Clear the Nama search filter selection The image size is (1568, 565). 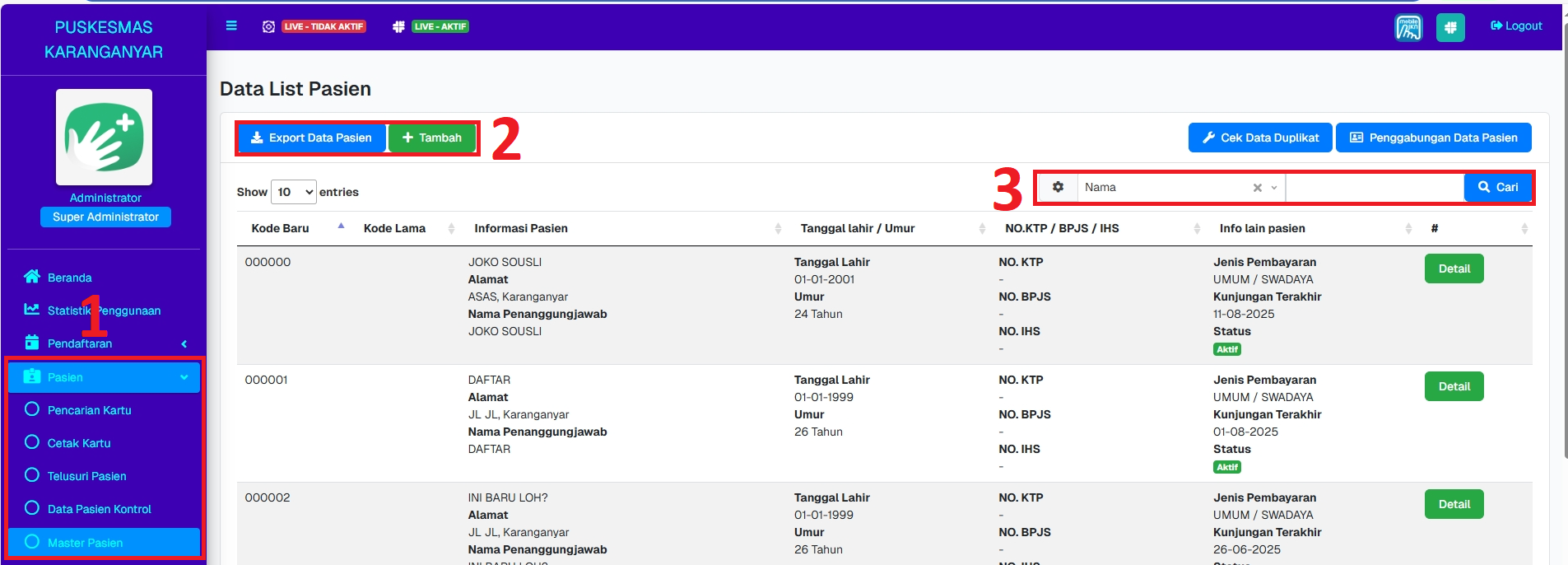click(x=1257, y=188)
